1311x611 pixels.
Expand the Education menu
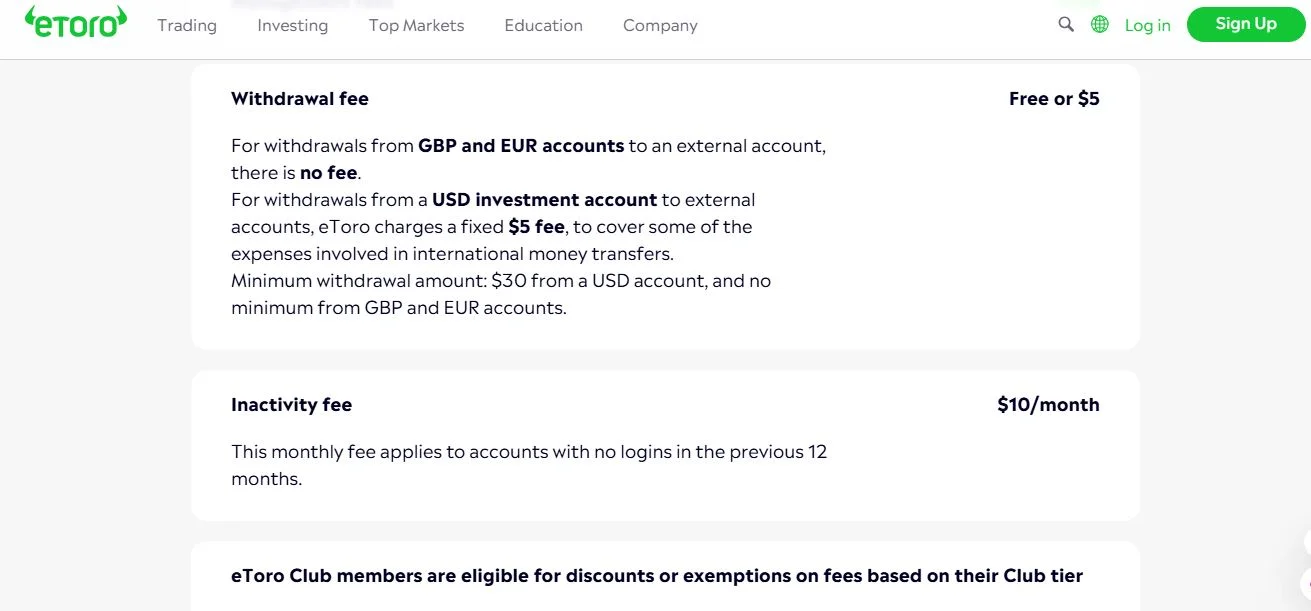click(543, 26)
